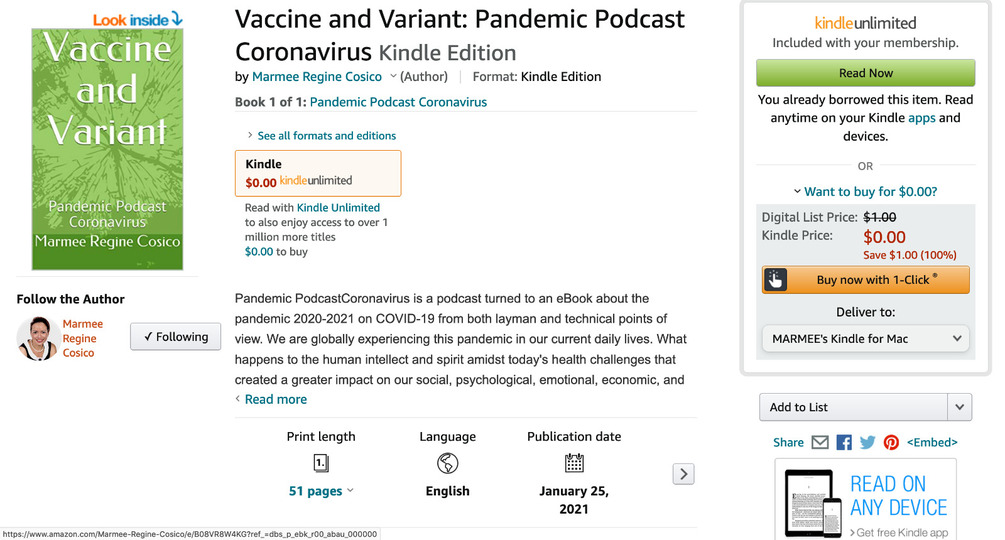The image size is (1005, 540).
Task: Click Buy now with 1-Click
Action: (x=876, y=280)
